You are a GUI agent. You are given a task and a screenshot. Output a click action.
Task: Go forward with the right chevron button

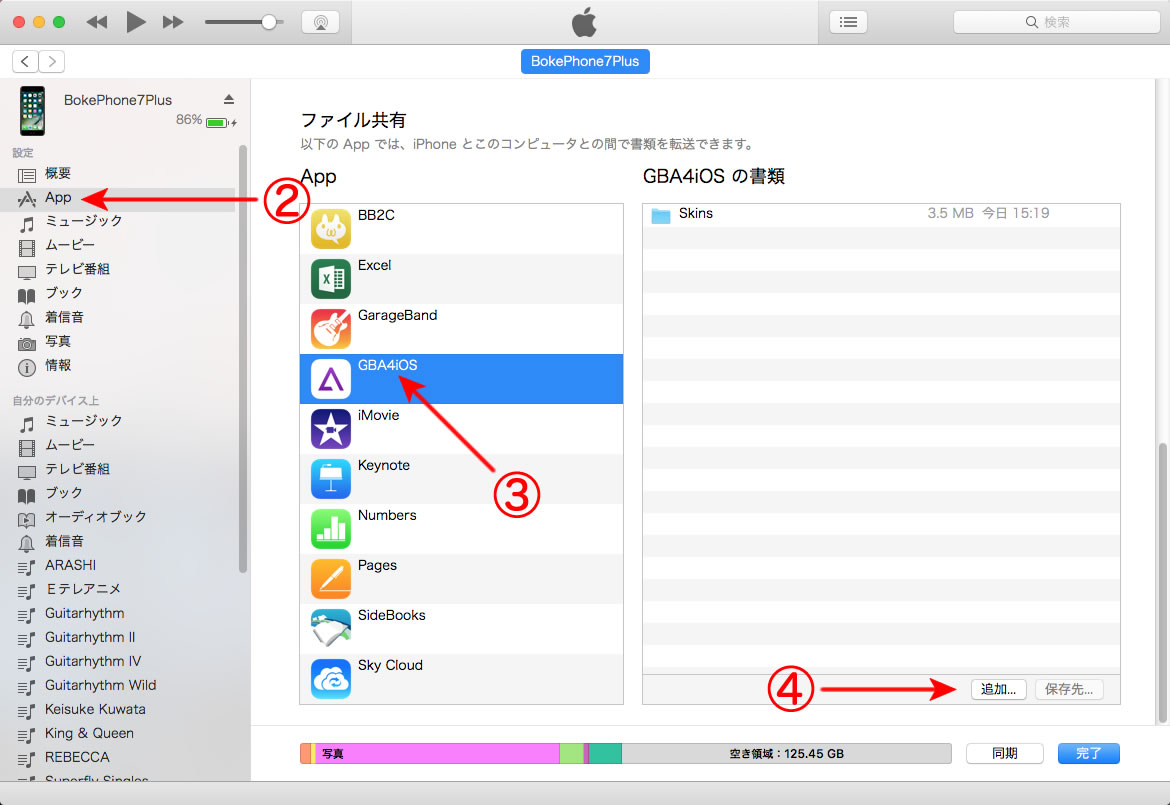[51, 61]
